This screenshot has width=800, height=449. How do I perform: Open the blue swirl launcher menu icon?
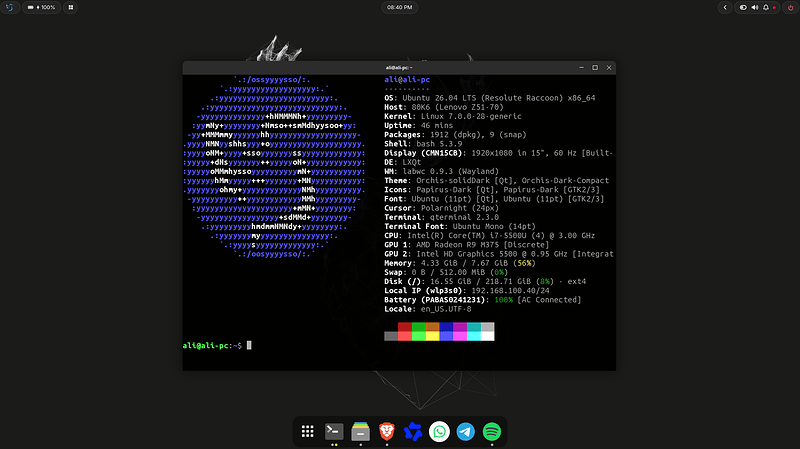(x=10, y=8)
